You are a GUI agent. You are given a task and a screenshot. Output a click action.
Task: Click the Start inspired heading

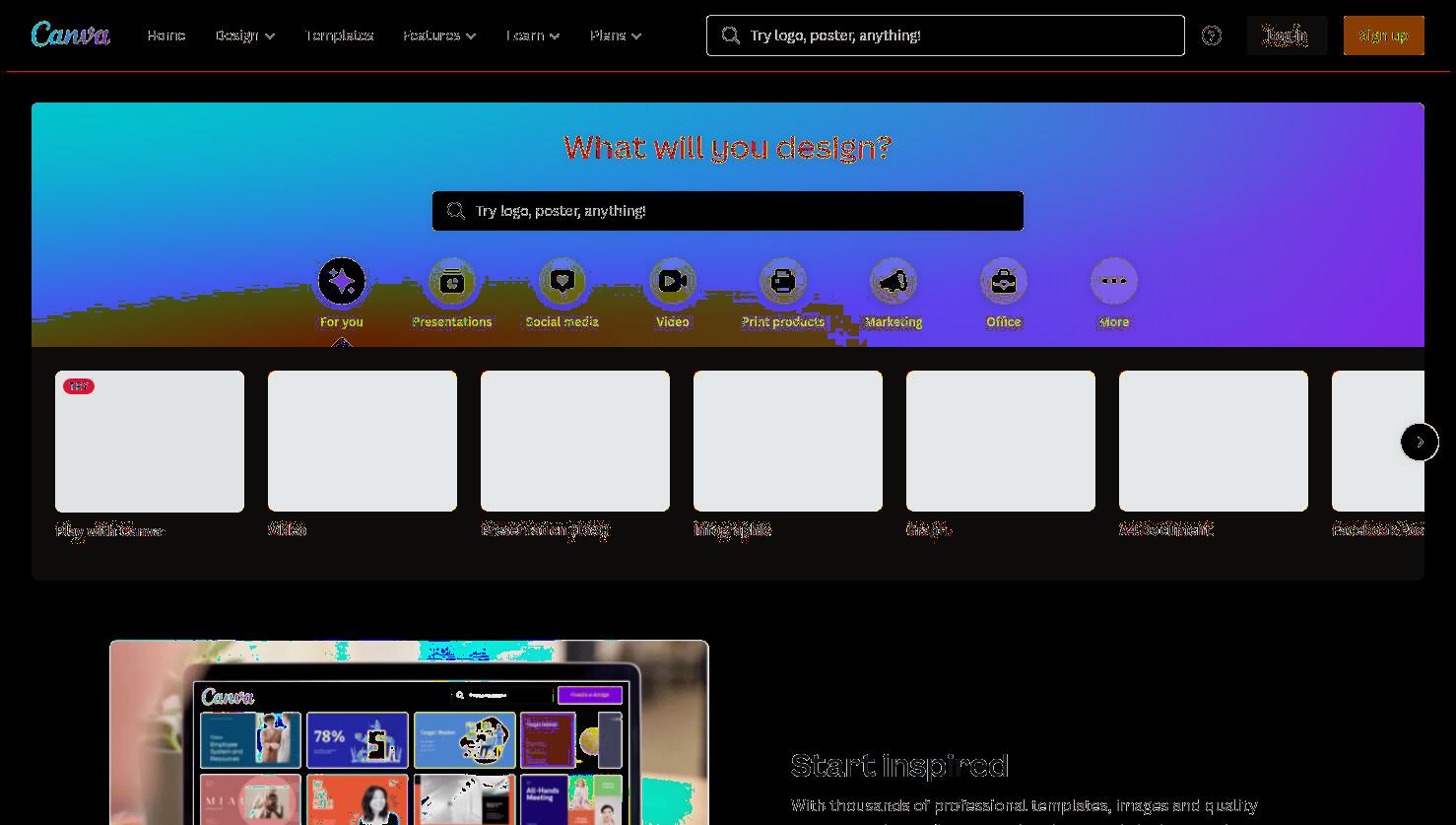899,766
